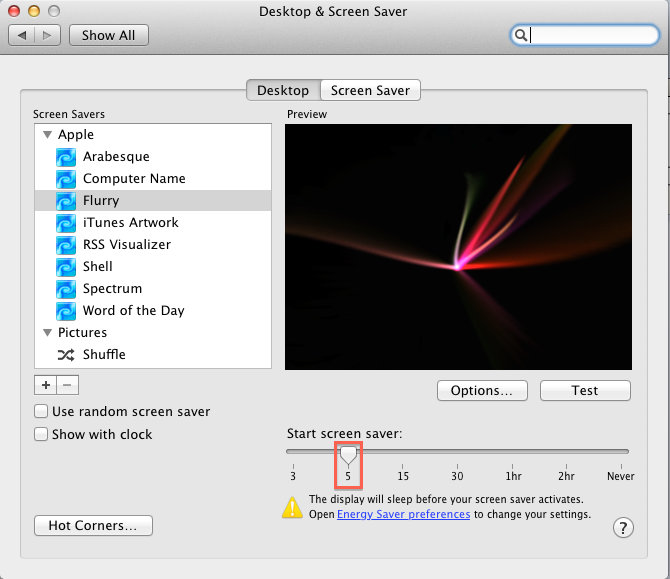Select iTunes Artwork in the list
The height and width of the screenshot is (579, 670).
pyautogui.click(x=153, y=223)
